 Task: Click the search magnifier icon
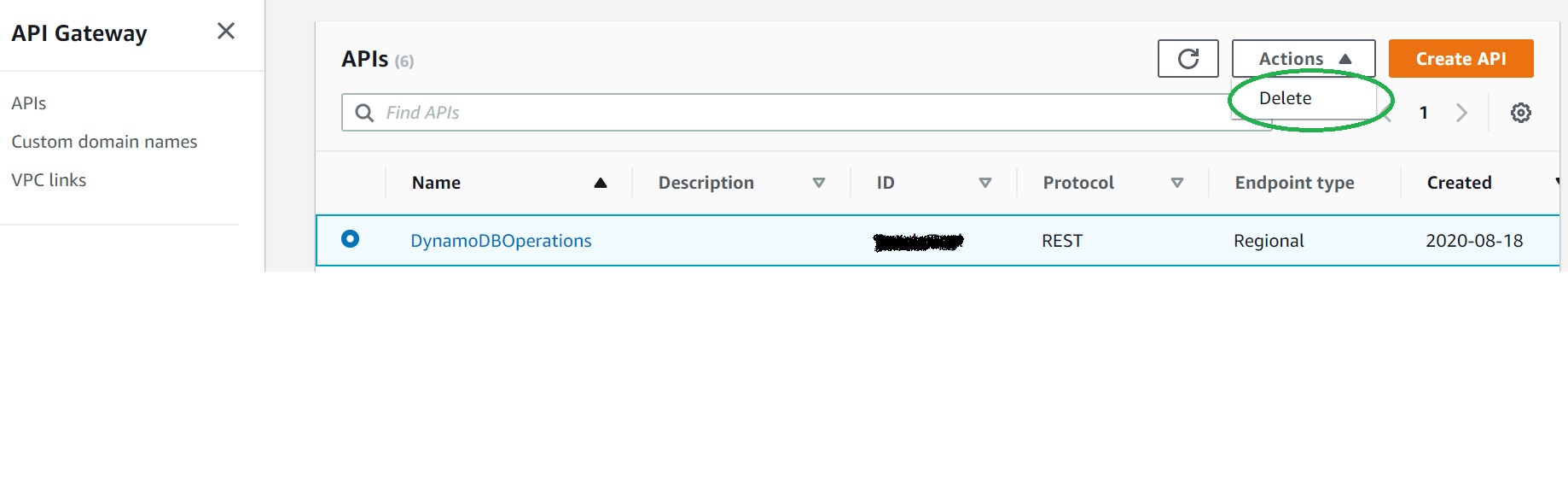coord(364,113)
